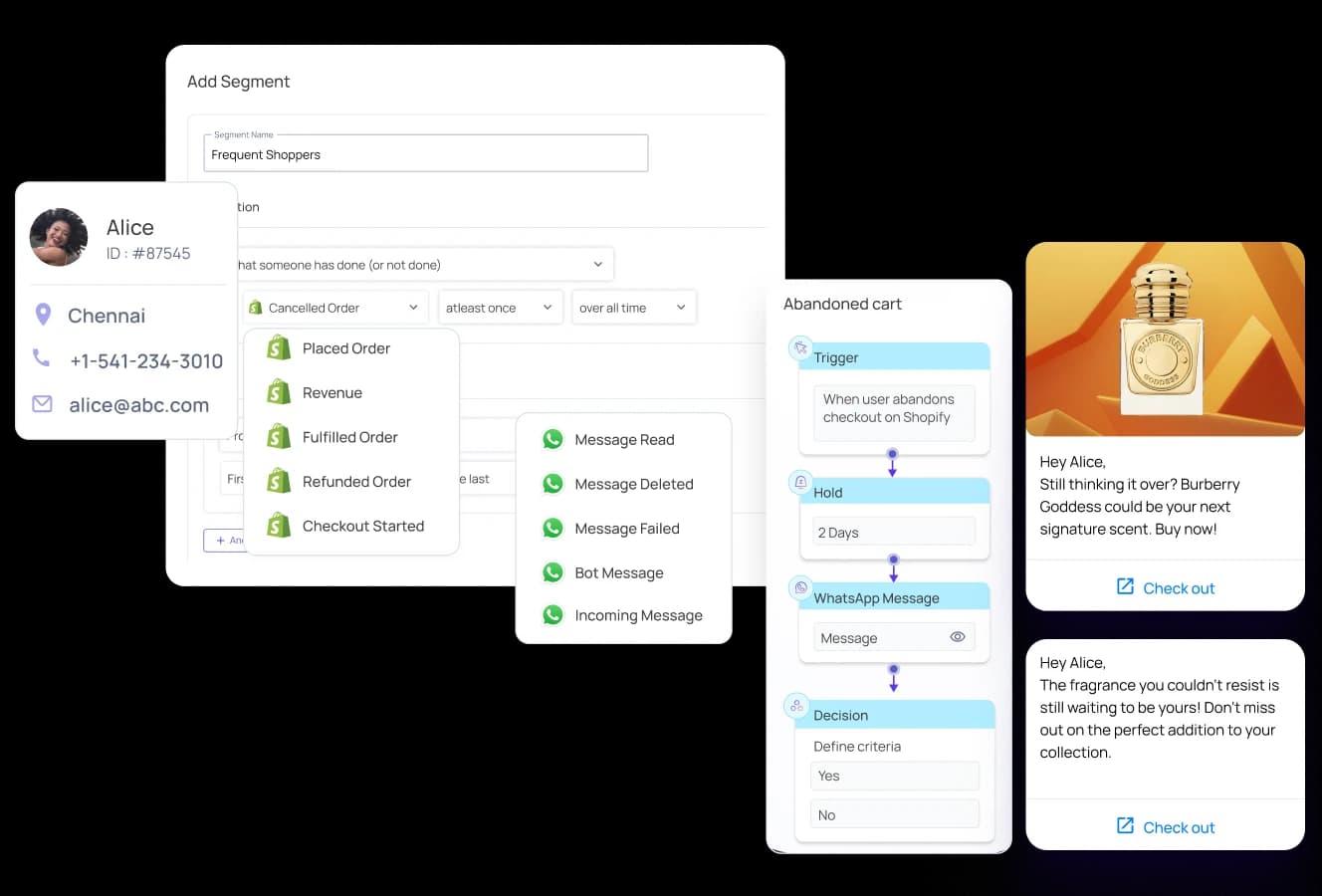
Task: Click the WhatsApp icon beside Bot Message
Action: (x=552, y=572)
